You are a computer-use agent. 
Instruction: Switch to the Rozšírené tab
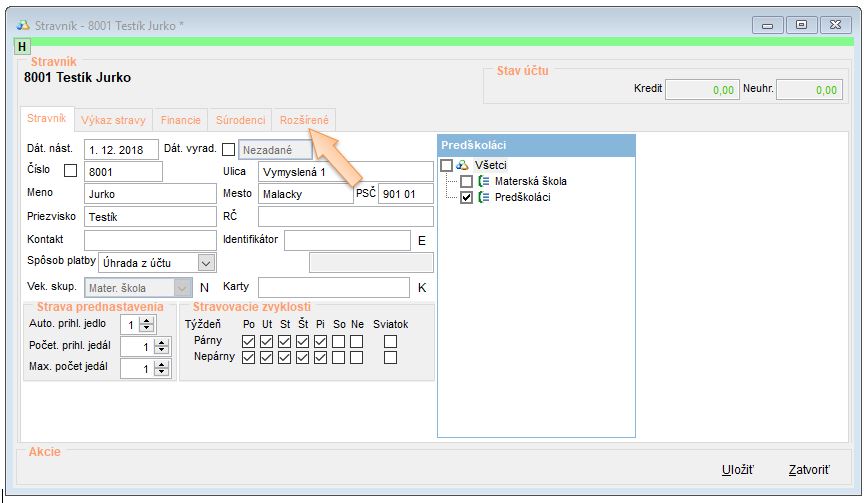tap(306, 120)
